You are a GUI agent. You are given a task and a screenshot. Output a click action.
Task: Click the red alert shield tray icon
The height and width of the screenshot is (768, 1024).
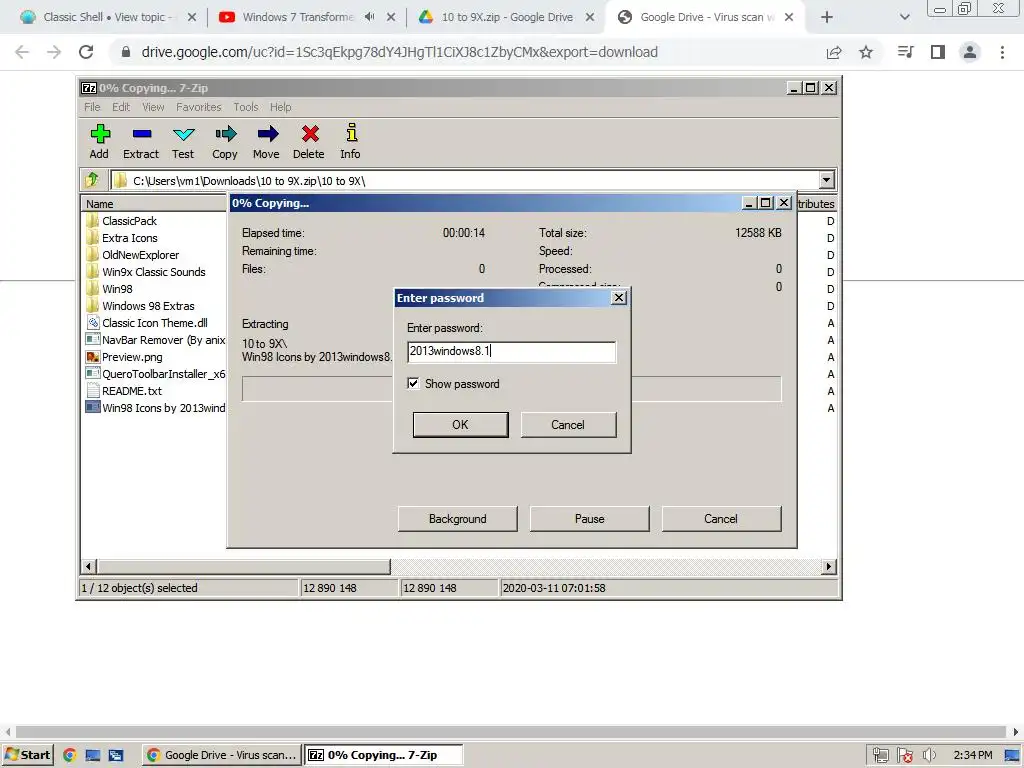pos(904,756)
